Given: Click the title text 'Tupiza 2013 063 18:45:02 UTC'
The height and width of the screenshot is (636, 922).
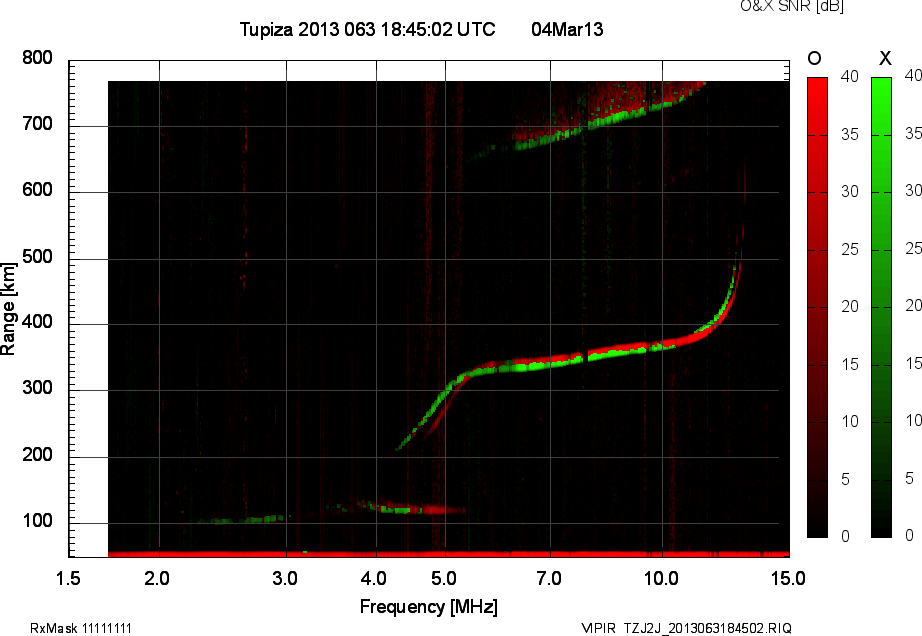Looking at the screenshot, I should pyautogui.click(x=368, y=29).
